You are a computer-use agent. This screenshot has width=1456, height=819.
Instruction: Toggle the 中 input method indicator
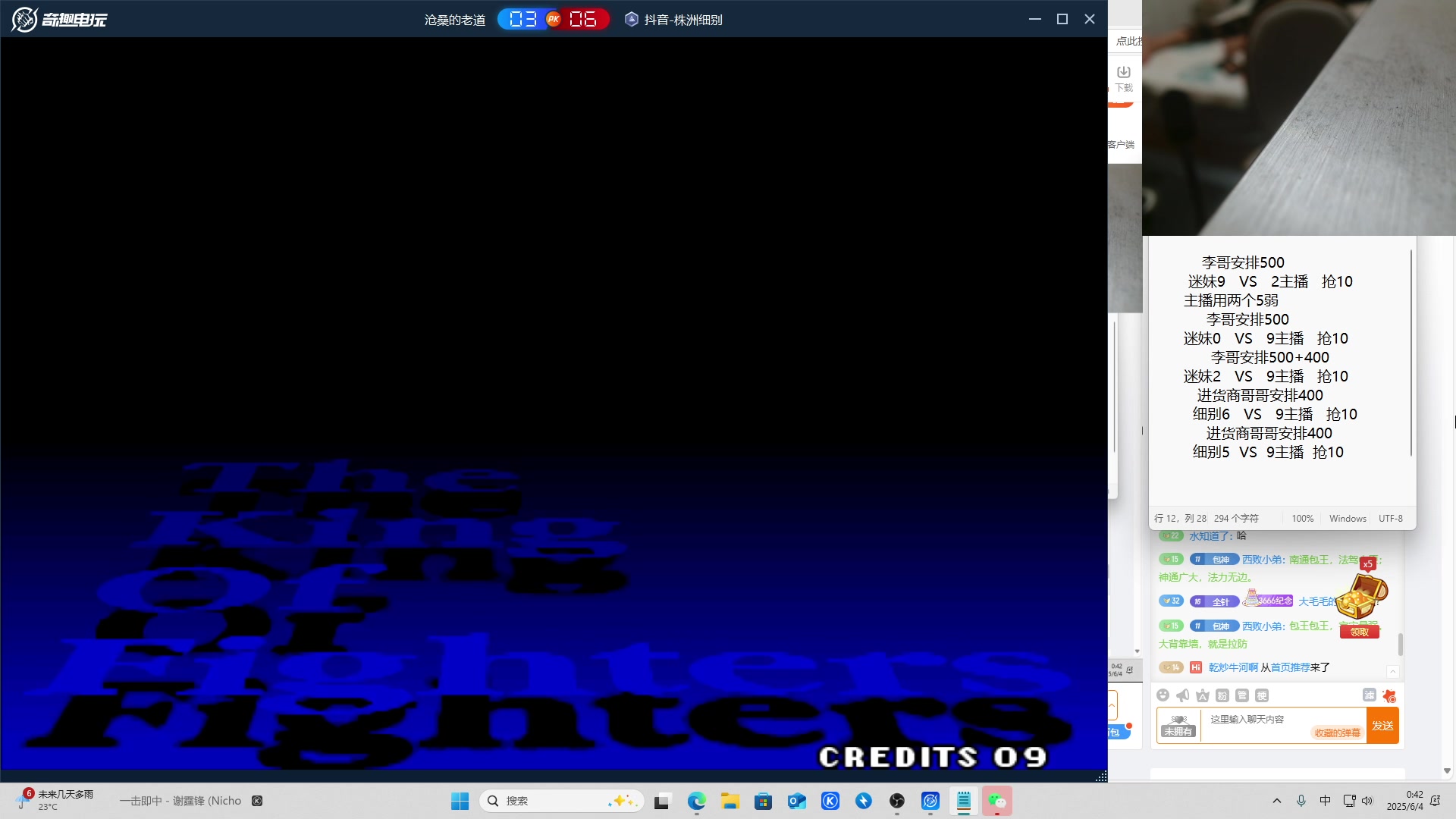pyautogui.click(x=1325, y=801)
